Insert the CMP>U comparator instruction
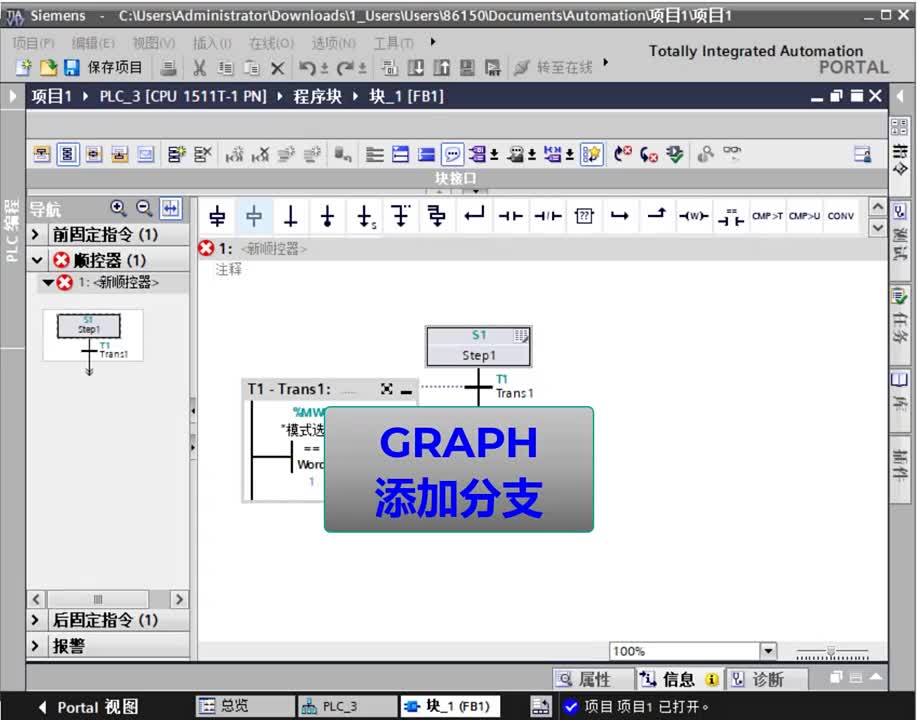 click(804, 217)
